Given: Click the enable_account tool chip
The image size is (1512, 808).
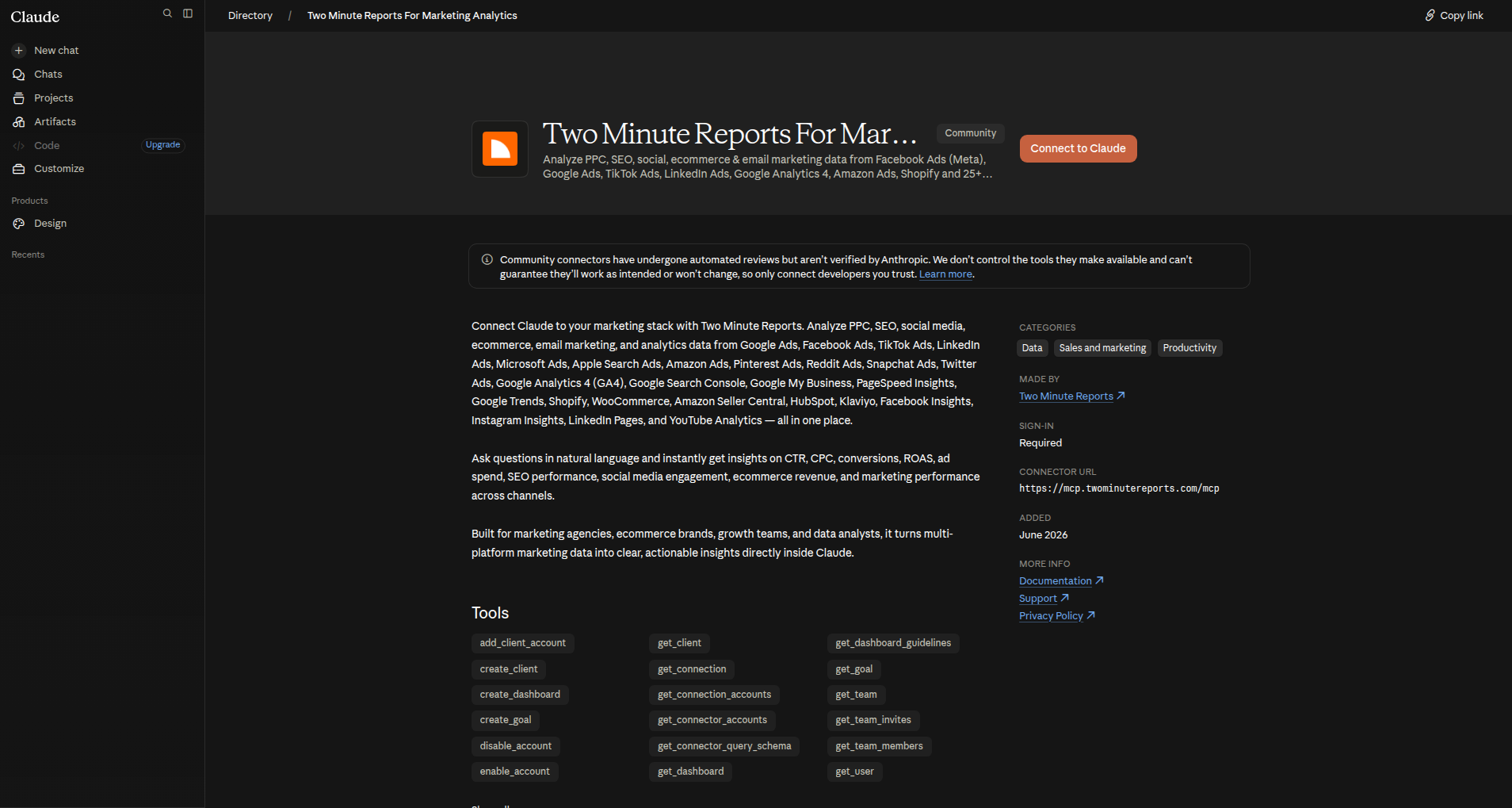Looking at the screenshot, I should [515, 772].
